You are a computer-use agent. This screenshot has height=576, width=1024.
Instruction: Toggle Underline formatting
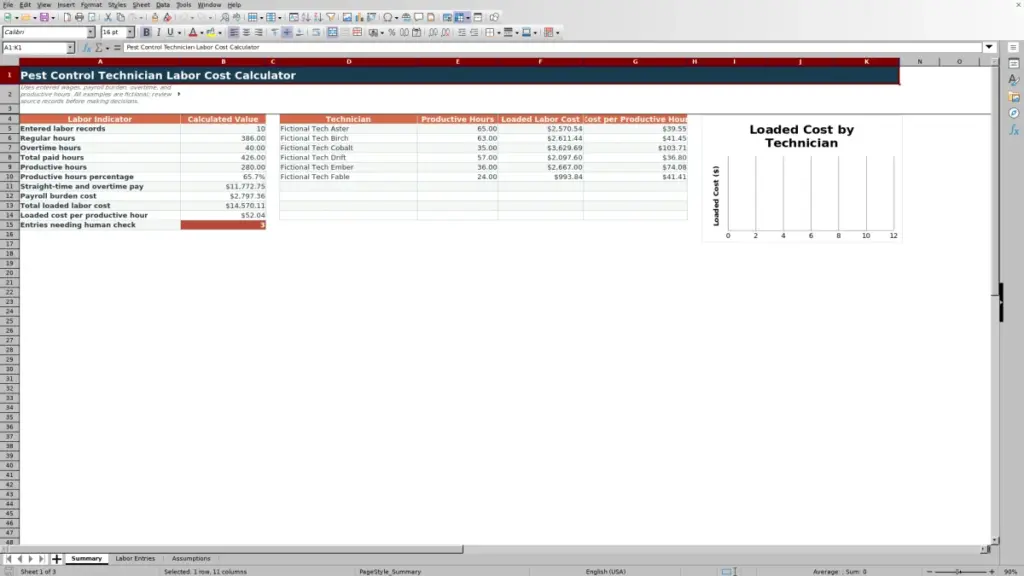pyautogui.click(x=170, y=33)
